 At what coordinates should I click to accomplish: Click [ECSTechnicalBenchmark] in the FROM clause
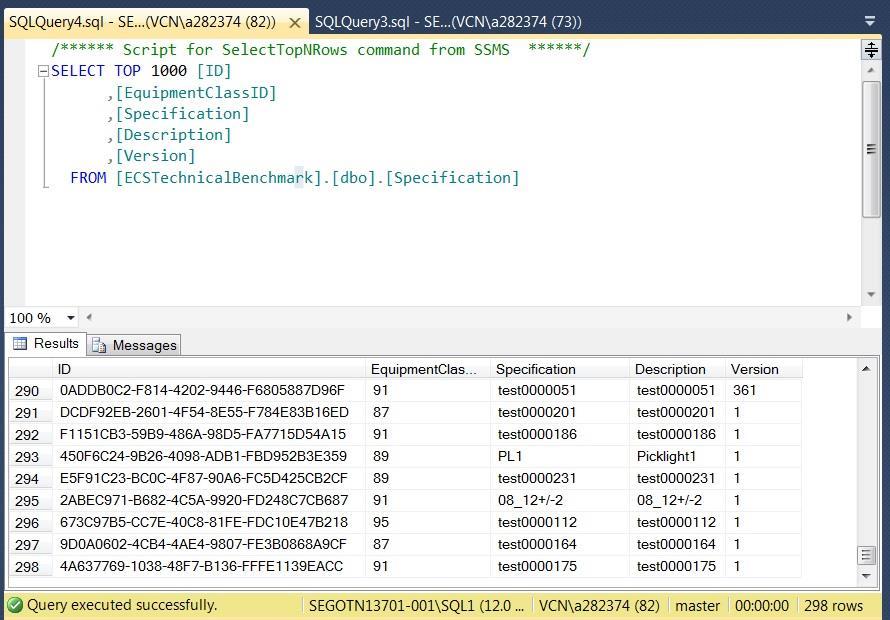[219, 178]
